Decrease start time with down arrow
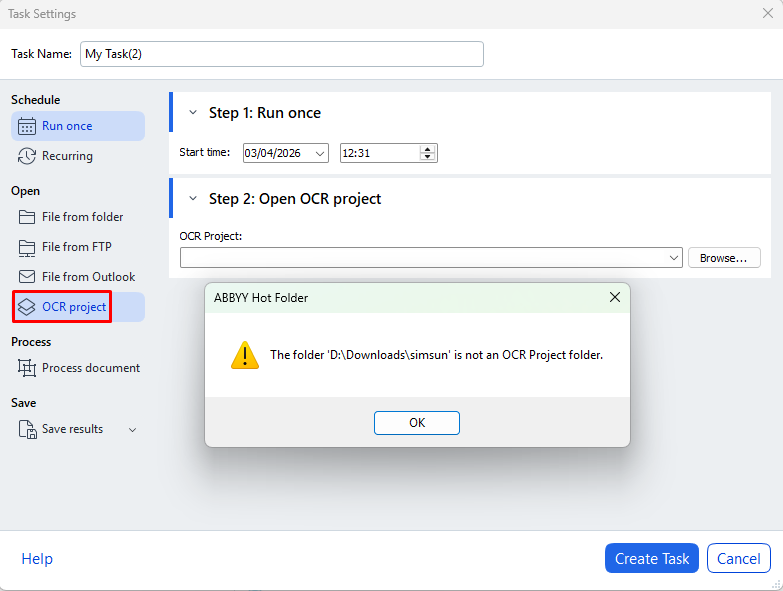This screenshot has height=591, width=783. (427, 157)
